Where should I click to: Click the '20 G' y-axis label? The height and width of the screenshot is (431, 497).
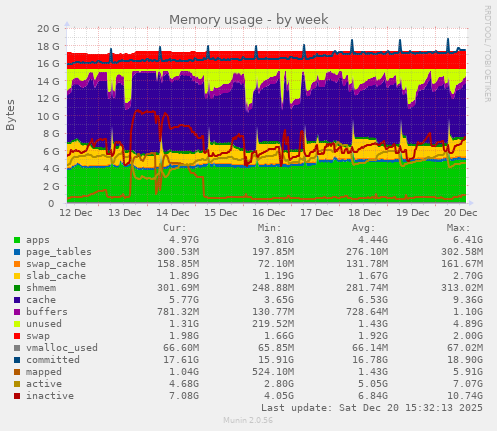click(x=48, y=29)
